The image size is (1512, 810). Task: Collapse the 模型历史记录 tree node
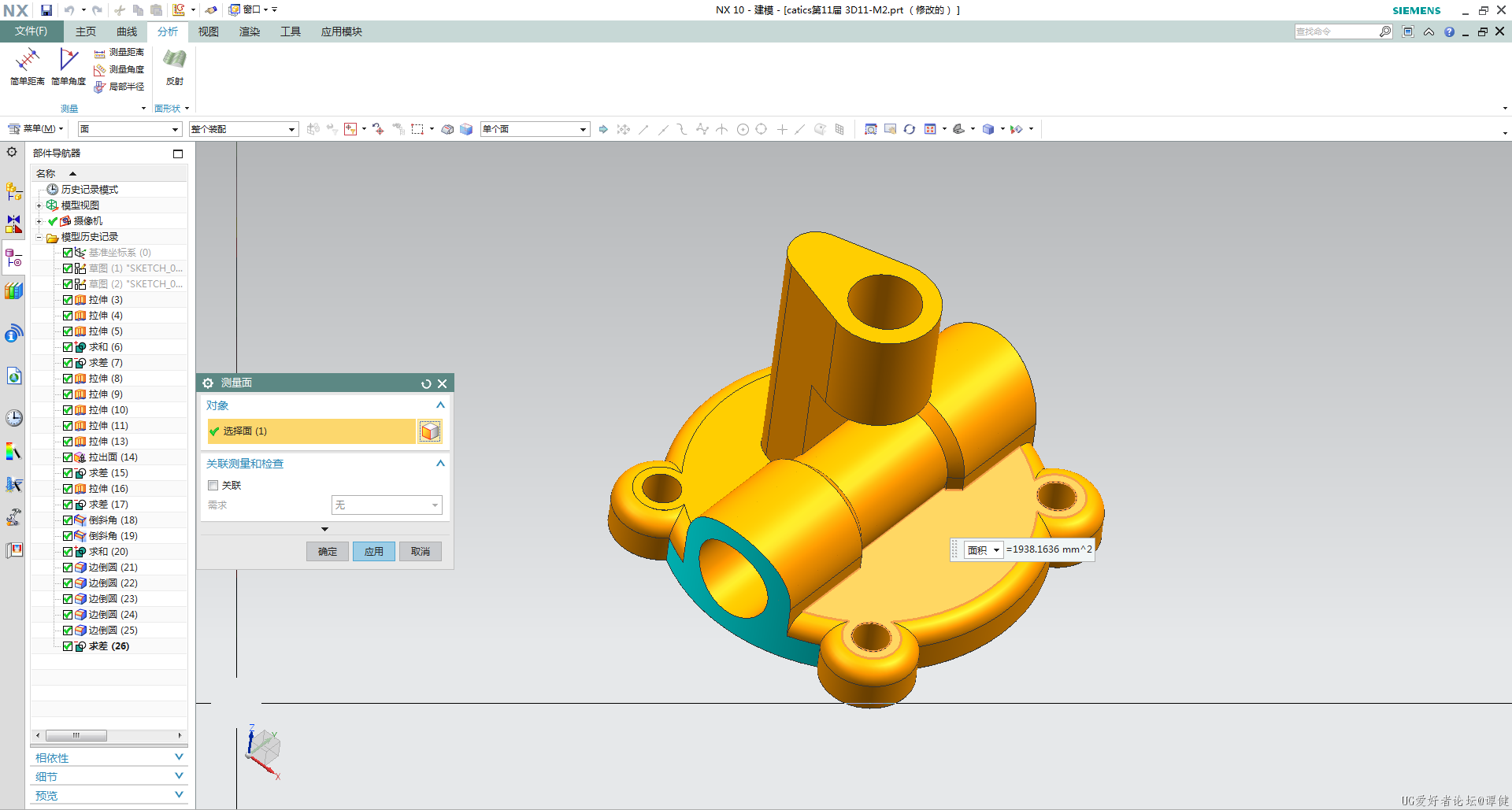point(39,237)
